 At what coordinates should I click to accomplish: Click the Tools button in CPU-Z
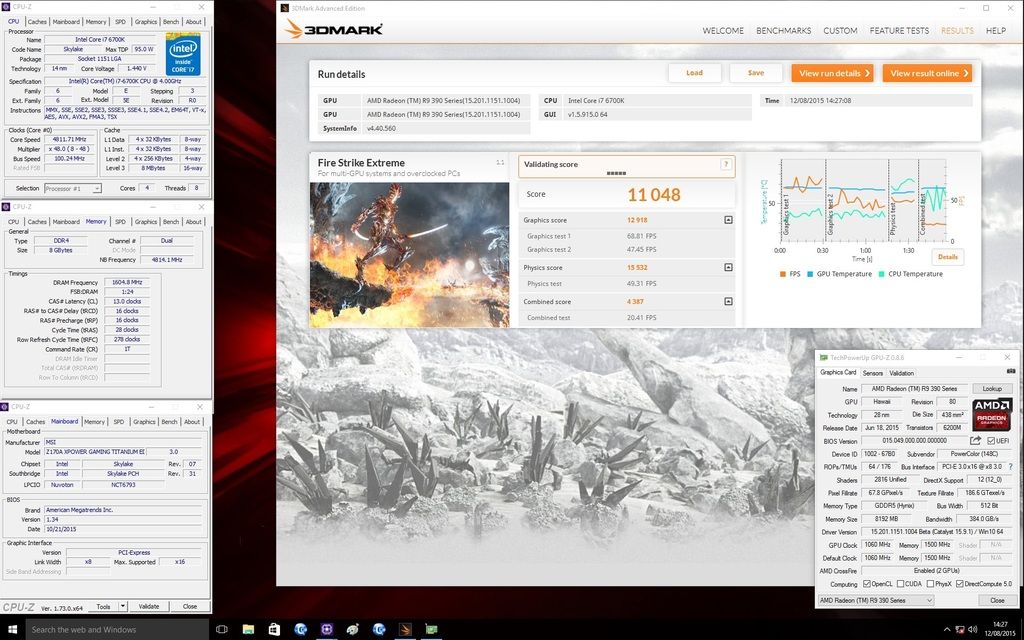[103, 606]
